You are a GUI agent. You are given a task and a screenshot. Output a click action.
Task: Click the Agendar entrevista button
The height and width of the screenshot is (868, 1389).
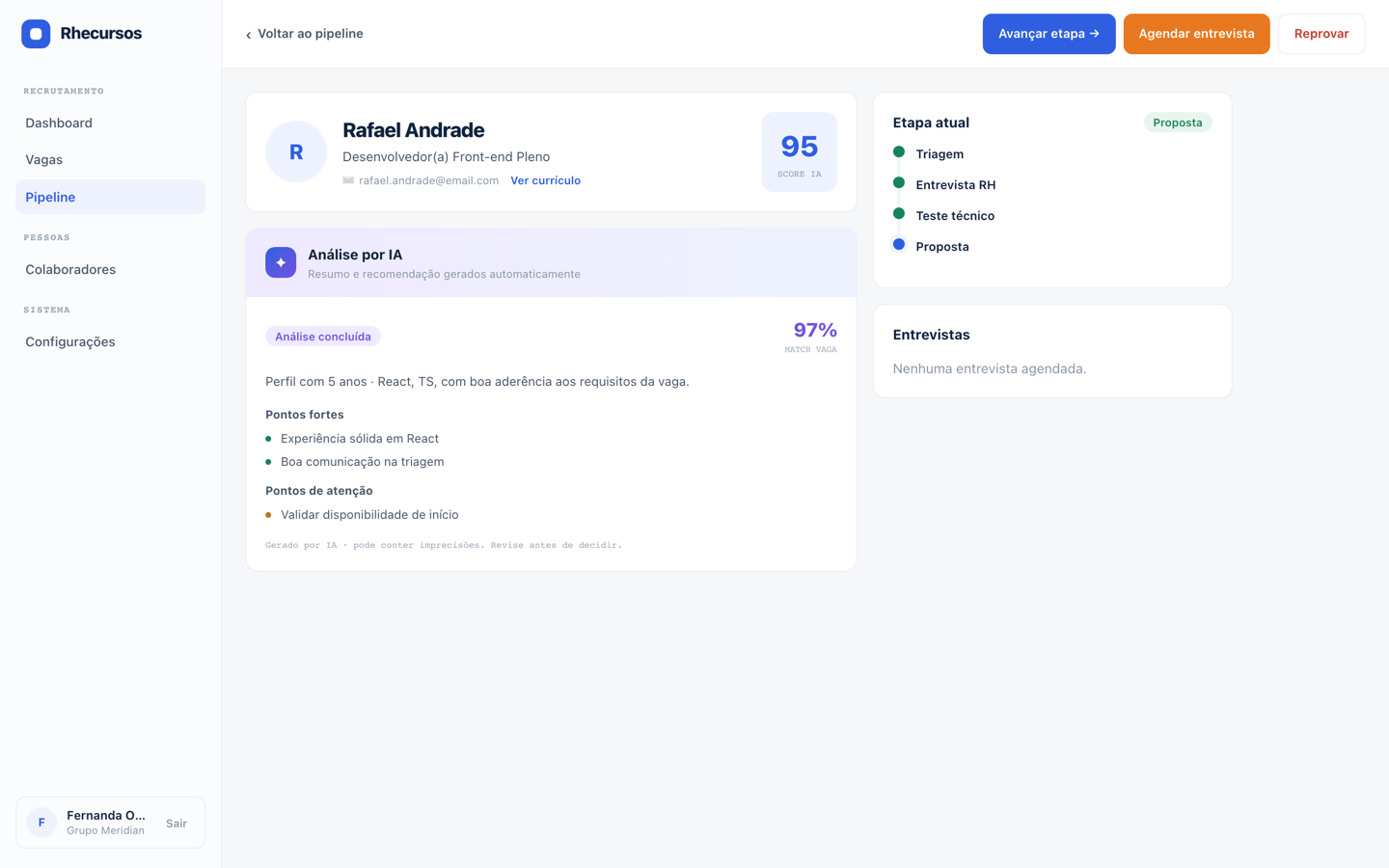[x=1196, y=34]
